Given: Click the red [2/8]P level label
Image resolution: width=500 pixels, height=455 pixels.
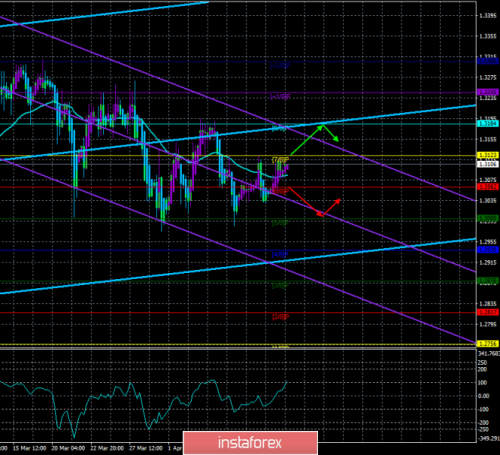Looking at the screenshot, I should click(280, 317).
